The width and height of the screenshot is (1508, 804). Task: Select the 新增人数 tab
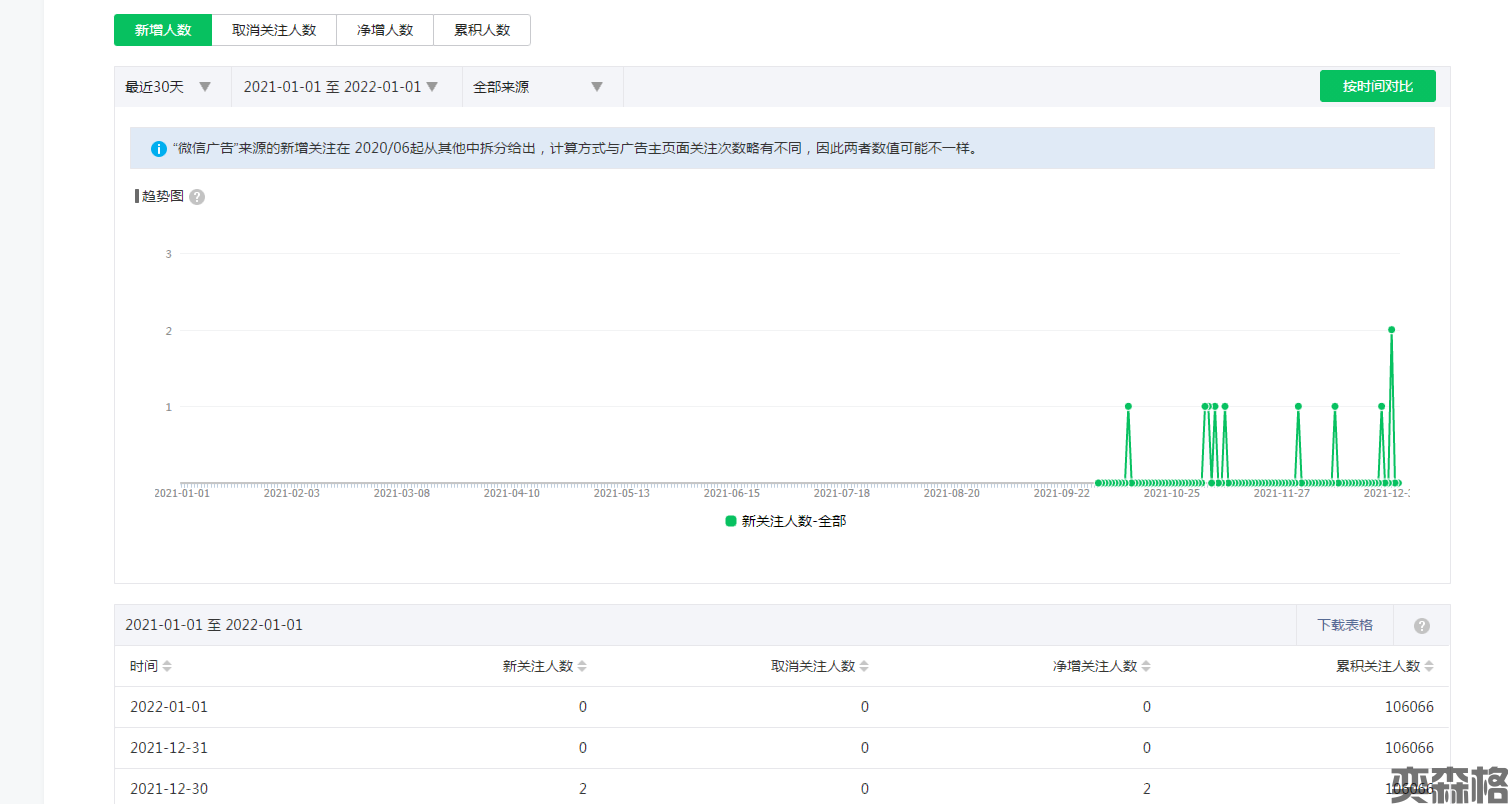click(x=163, y=30)
